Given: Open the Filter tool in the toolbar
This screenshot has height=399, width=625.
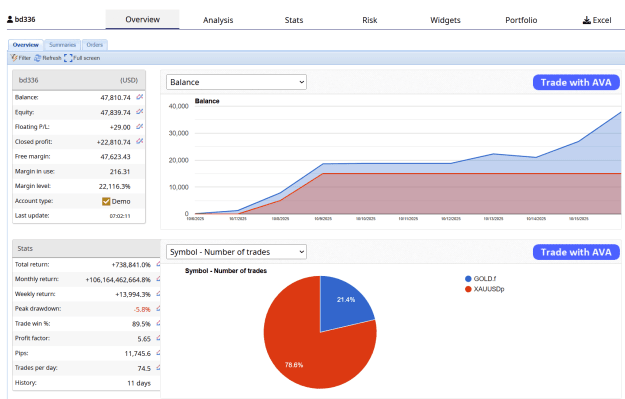Looking at the screenshot, I should click(21, 58).
